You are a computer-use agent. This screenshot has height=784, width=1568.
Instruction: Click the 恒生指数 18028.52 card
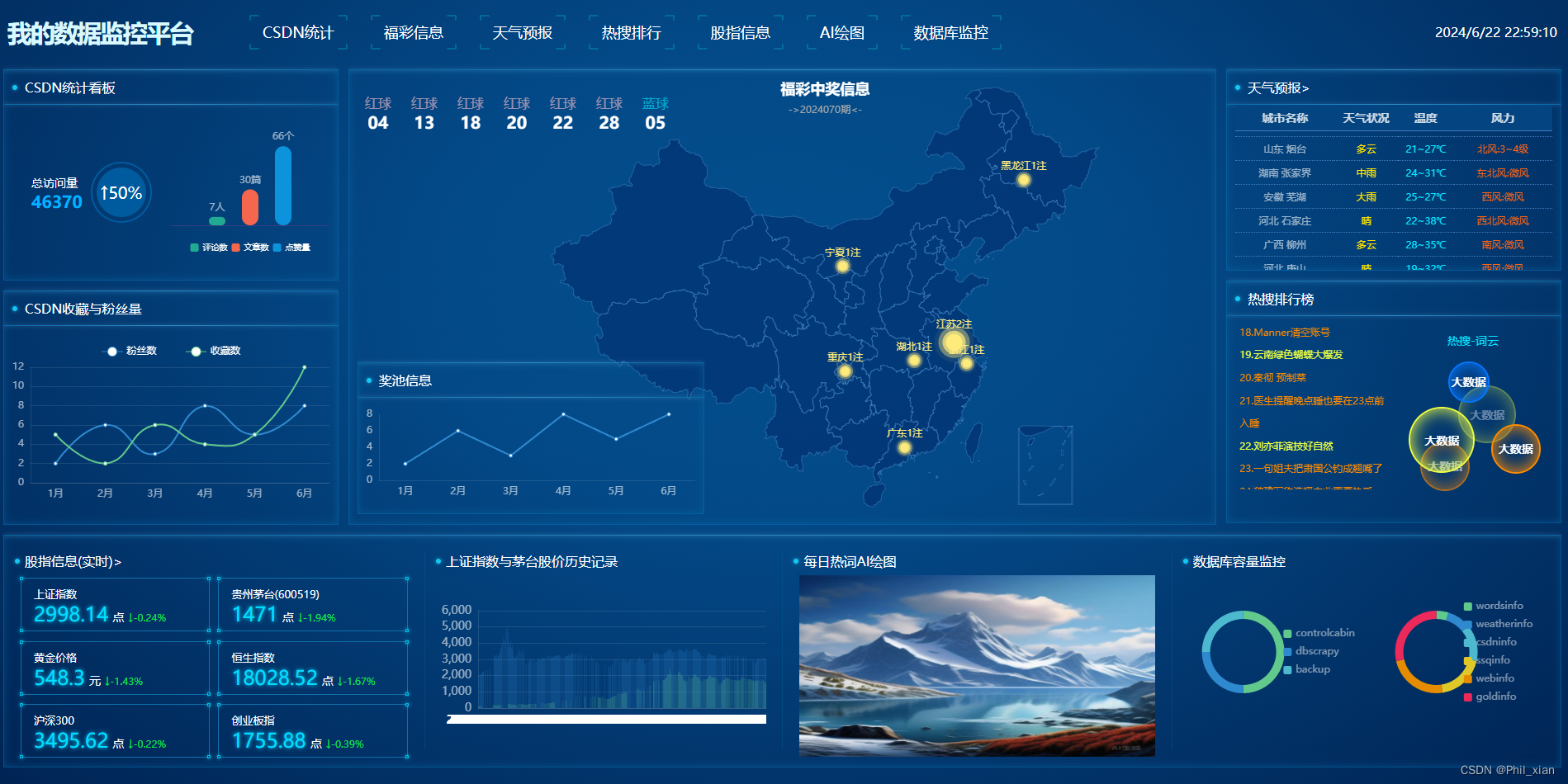pos(314,668)
